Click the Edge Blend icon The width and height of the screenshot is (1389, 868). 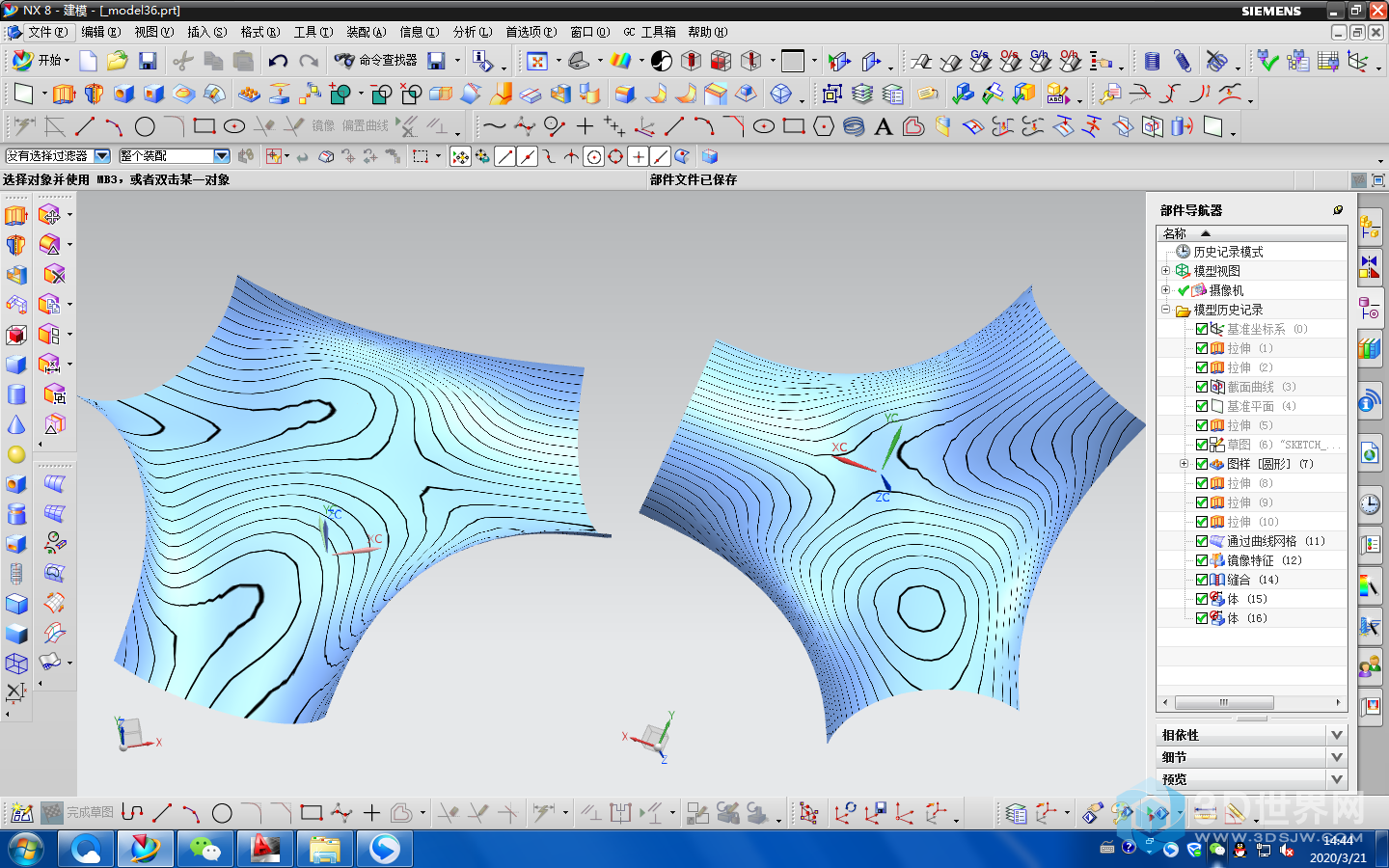coord(625,95)
